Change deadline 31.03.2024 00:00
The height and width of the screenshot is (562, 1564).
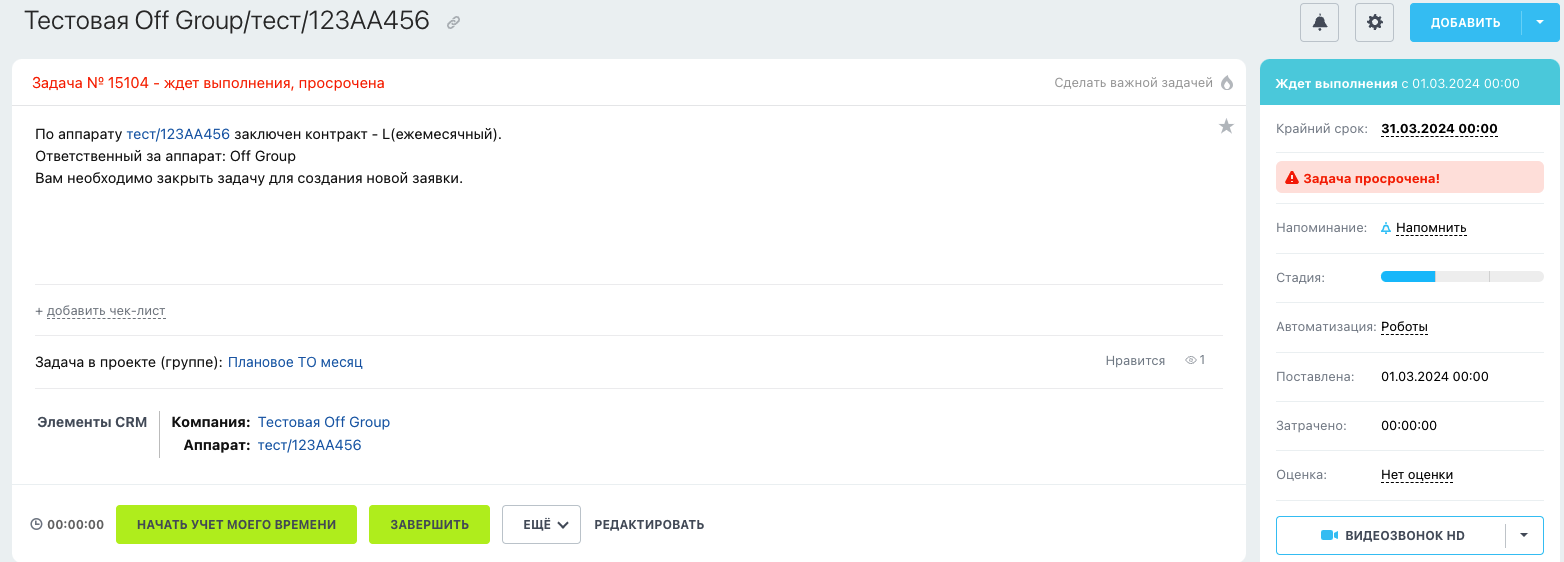[1439, 129]
